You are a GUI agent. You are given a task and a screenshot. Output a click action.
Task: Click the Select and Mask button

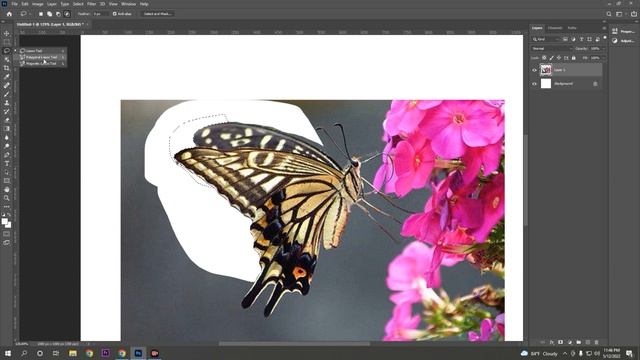[x=157, y=14]
